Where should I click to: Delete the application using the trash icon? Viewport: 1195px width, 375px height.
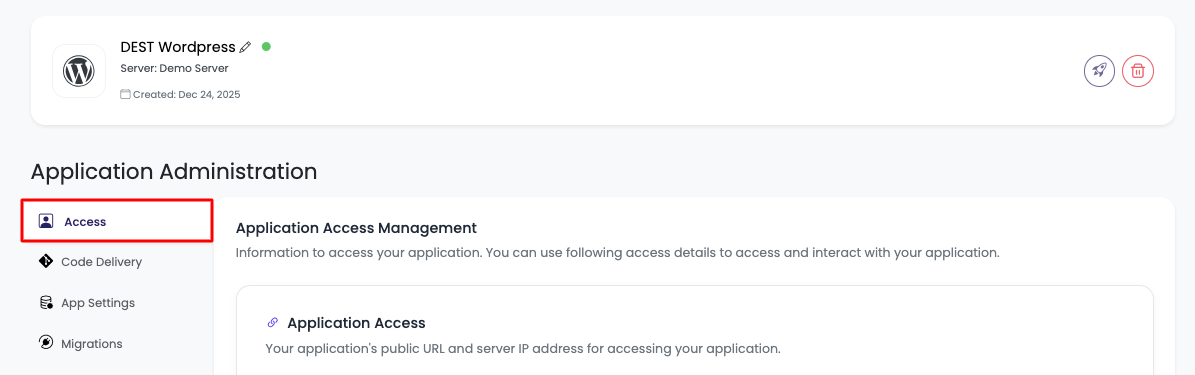(x=1138, y=71)
